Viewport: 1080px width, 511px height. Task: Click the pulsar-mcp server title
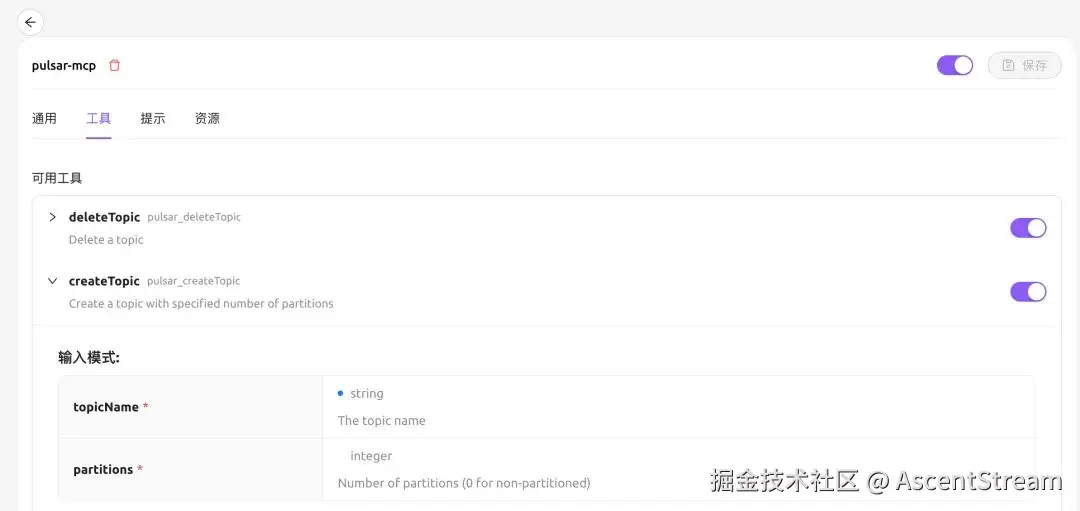64,66
